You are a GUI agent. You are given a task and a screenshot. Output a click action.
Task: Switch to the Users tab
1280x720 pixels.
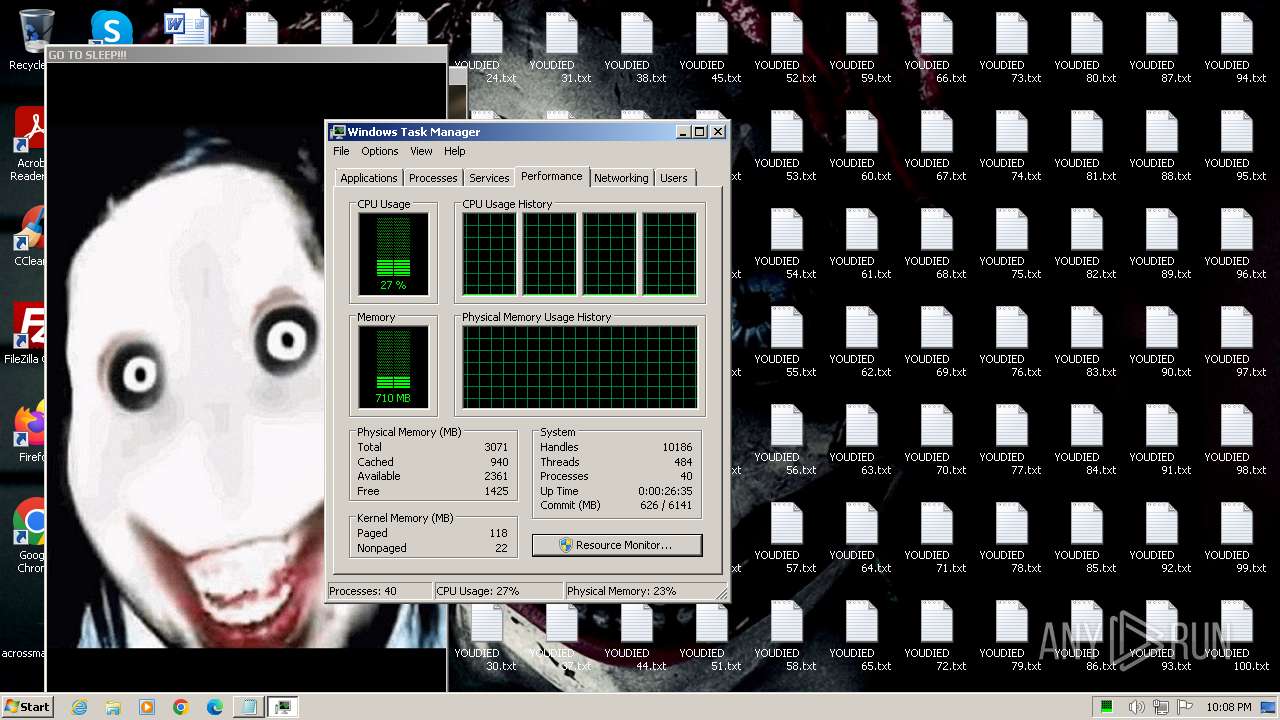[x=674, y=178]
